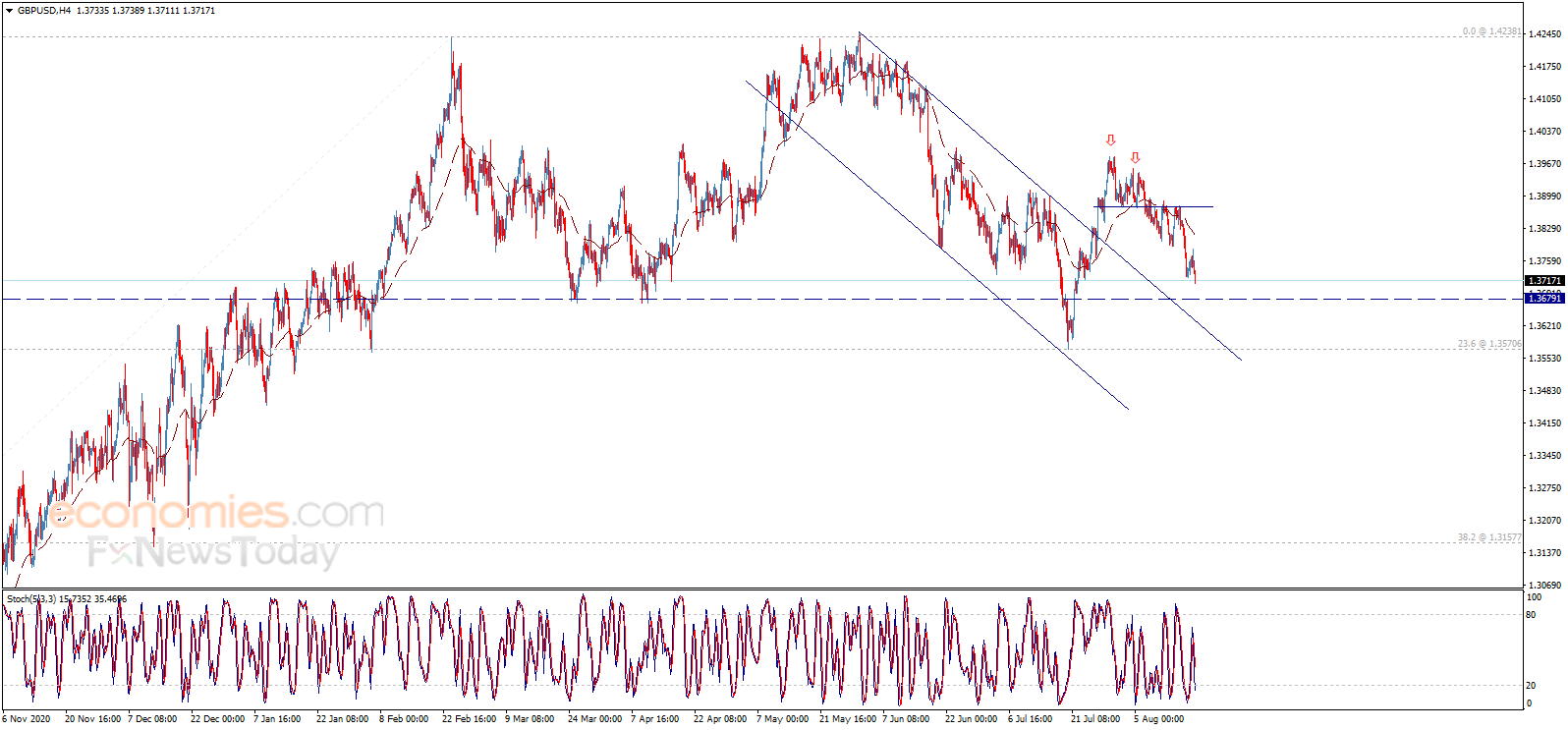Select the second red down-arrow marker
1568x730 pixels.
click(1136, 157)
